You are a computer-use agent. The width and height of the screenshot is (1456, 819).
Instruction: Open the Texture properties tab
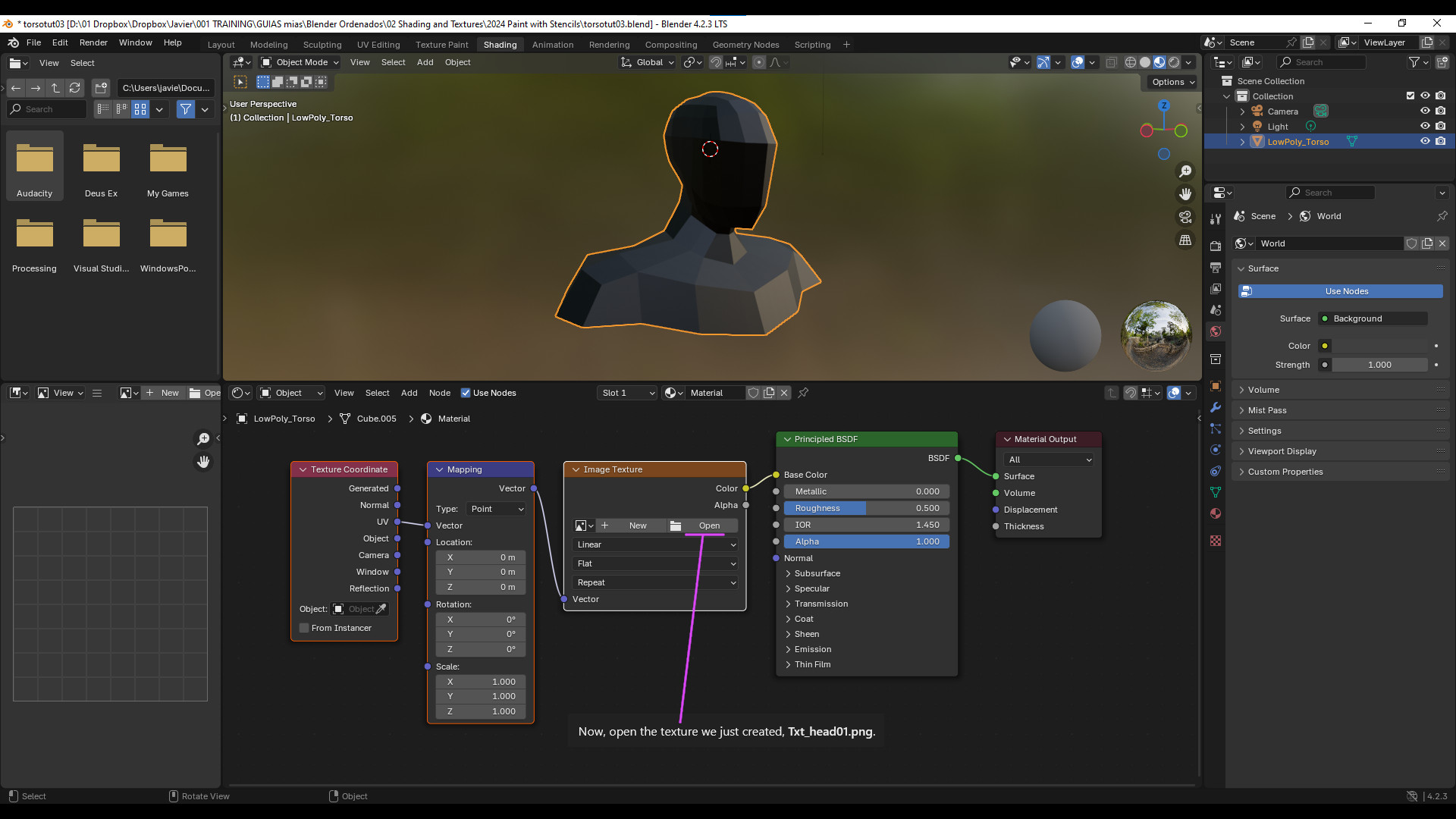click(x=1216, y=540)
